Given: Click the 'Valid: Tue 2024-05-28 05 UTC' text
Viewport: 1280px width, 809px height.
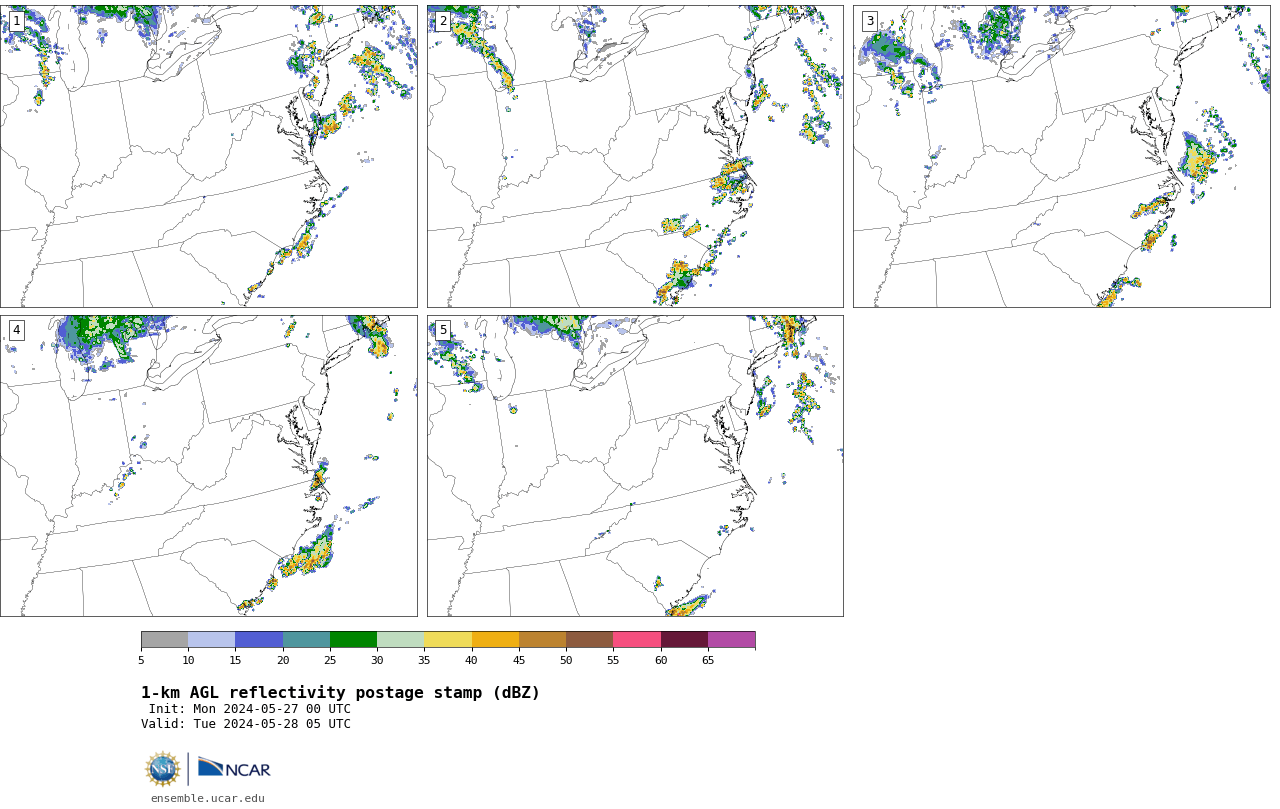Looking at the screenshot, I should [x=246, y=724].
